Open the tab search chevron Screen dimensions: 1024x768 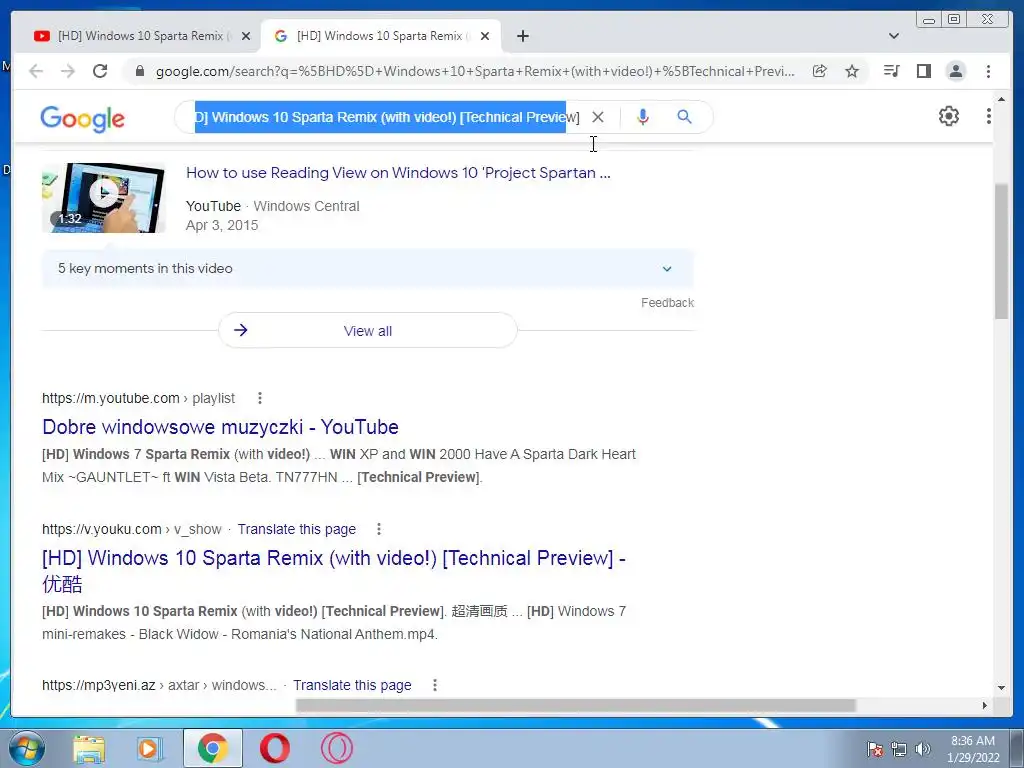[893, 36]
